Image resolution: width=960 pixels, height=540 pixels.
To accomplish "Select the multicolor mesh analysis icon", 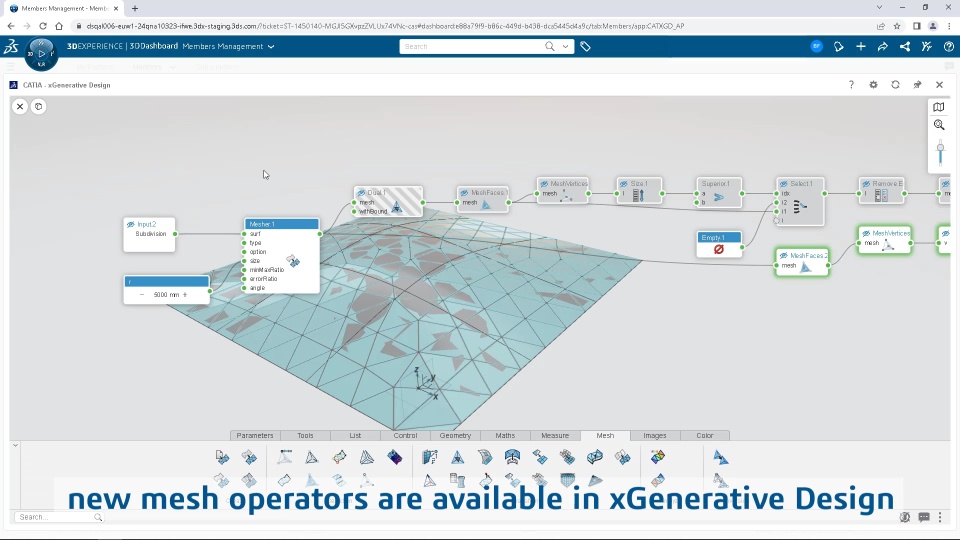I will (658, 457).
